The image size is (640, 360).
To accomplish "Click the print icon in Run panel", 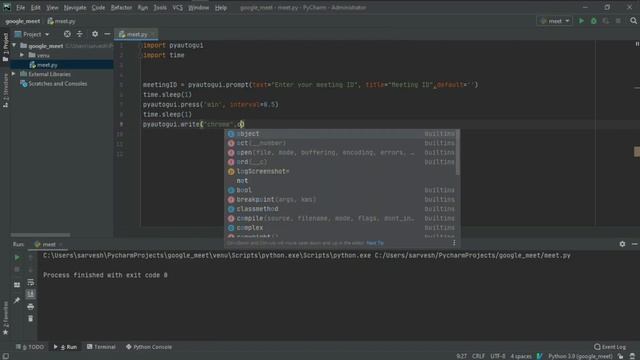I will pos(31,307).
